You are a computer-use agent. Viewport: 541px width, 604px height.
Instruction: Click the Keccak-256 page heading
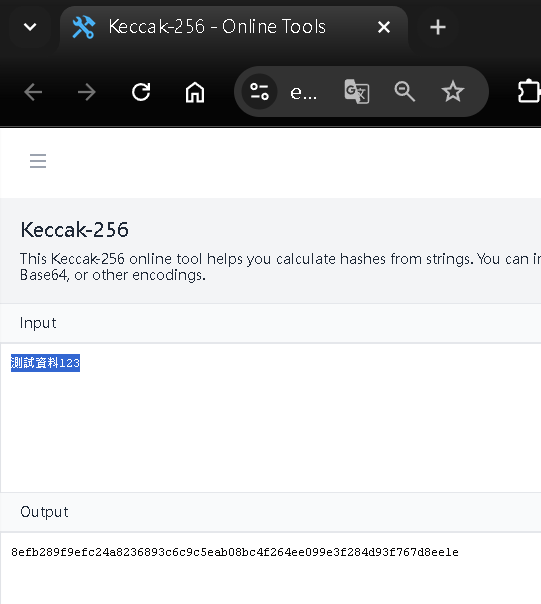tap(74, 230)
